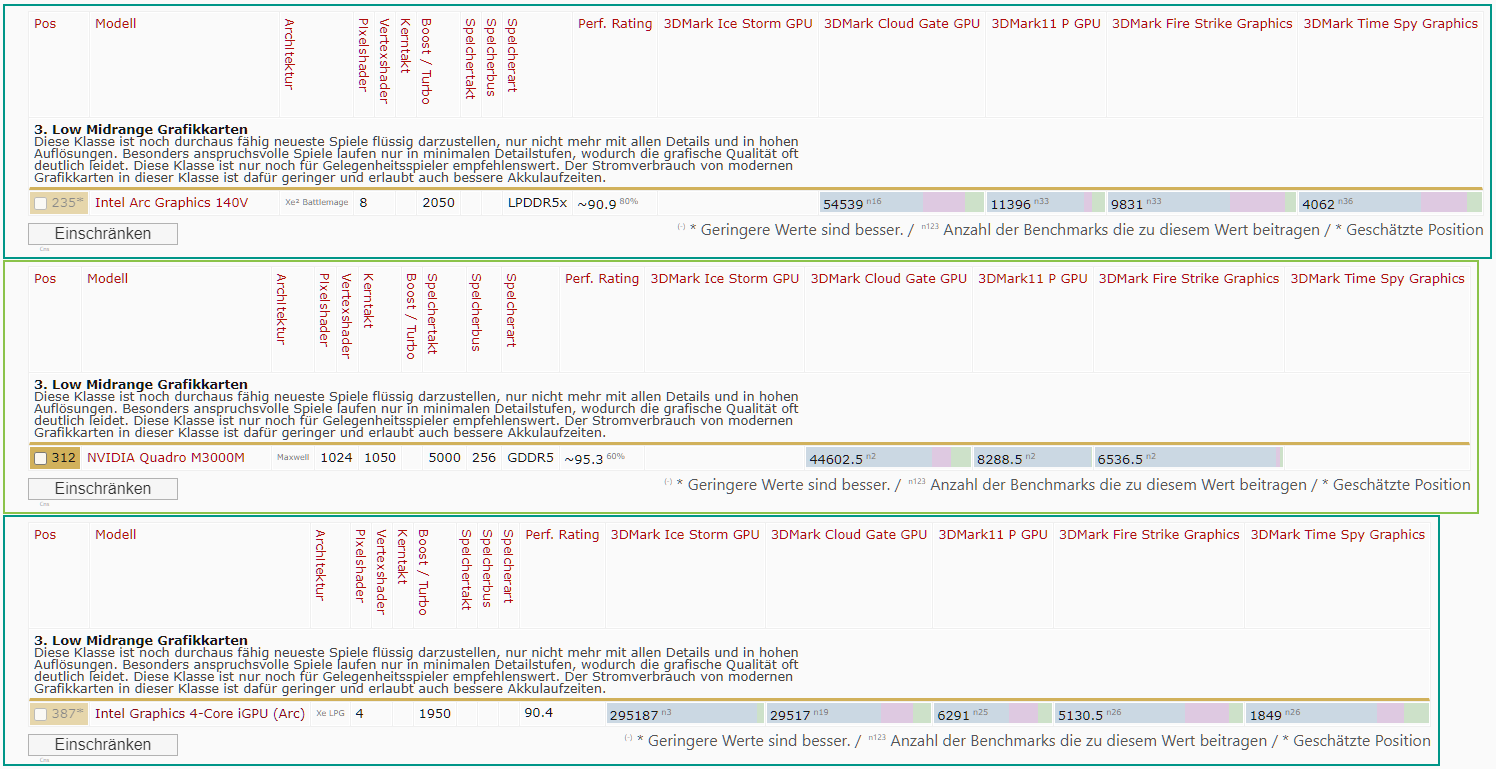Sort by Vertexshader in the Quadro M3000M table

[x=345, y=316]
